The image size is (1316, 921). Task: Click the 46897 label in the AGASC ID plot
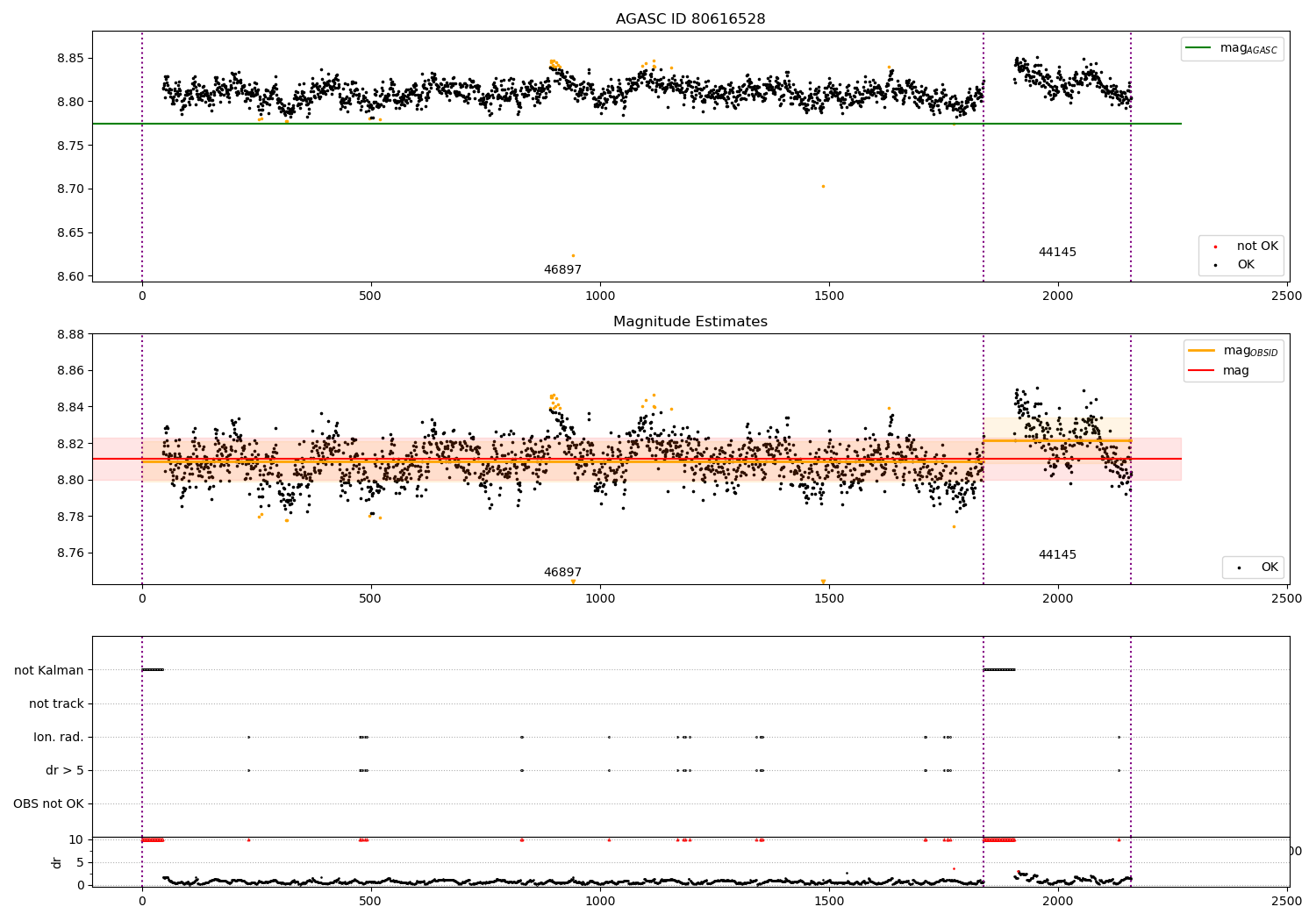(562, 269)
